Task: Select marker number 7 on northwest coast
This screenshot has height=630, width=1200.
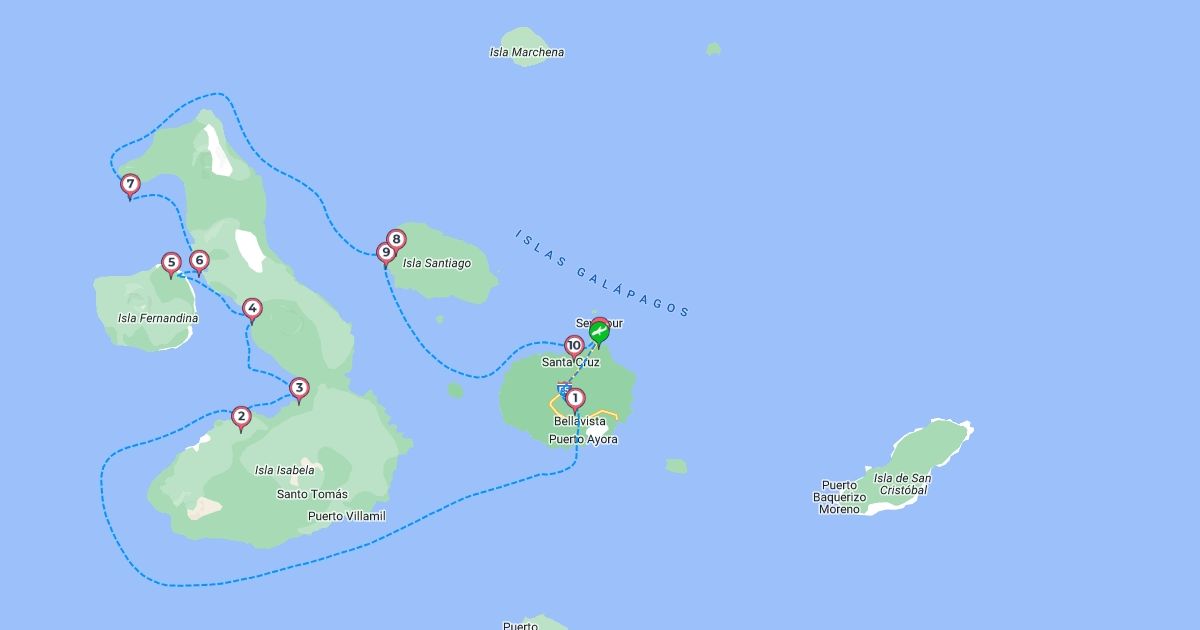Action: [x=130, y=186]
